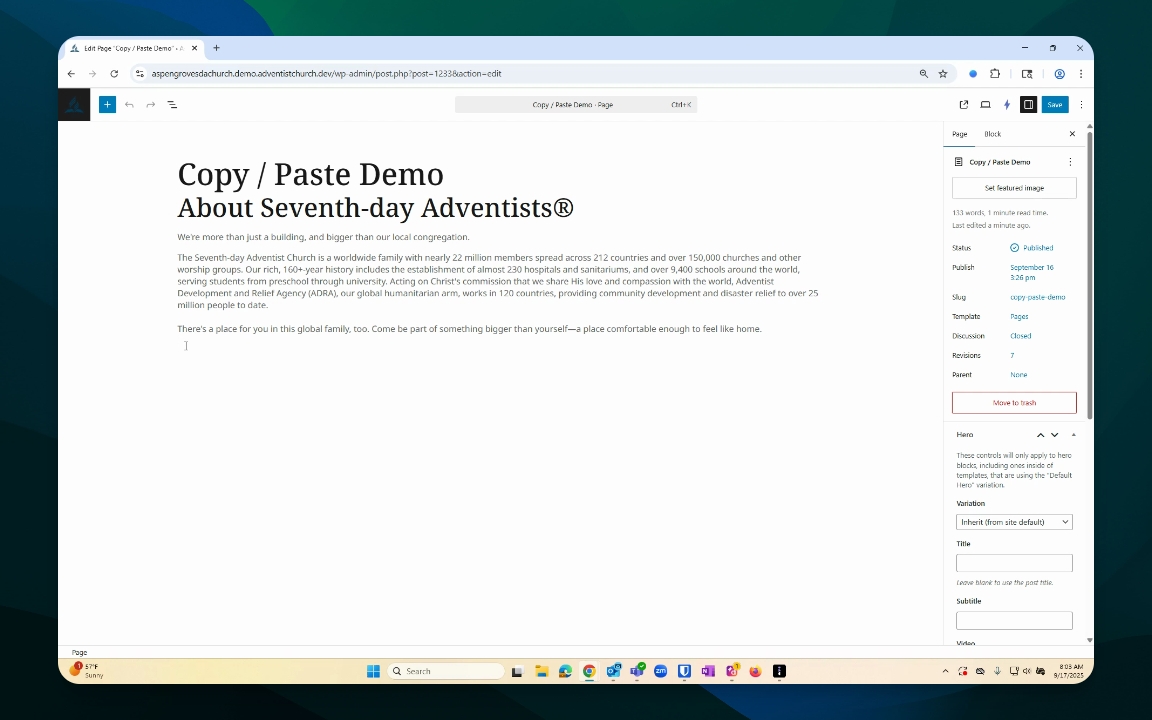
Task: Click the Hero Title input field
Action: [x=1014, y=563]
